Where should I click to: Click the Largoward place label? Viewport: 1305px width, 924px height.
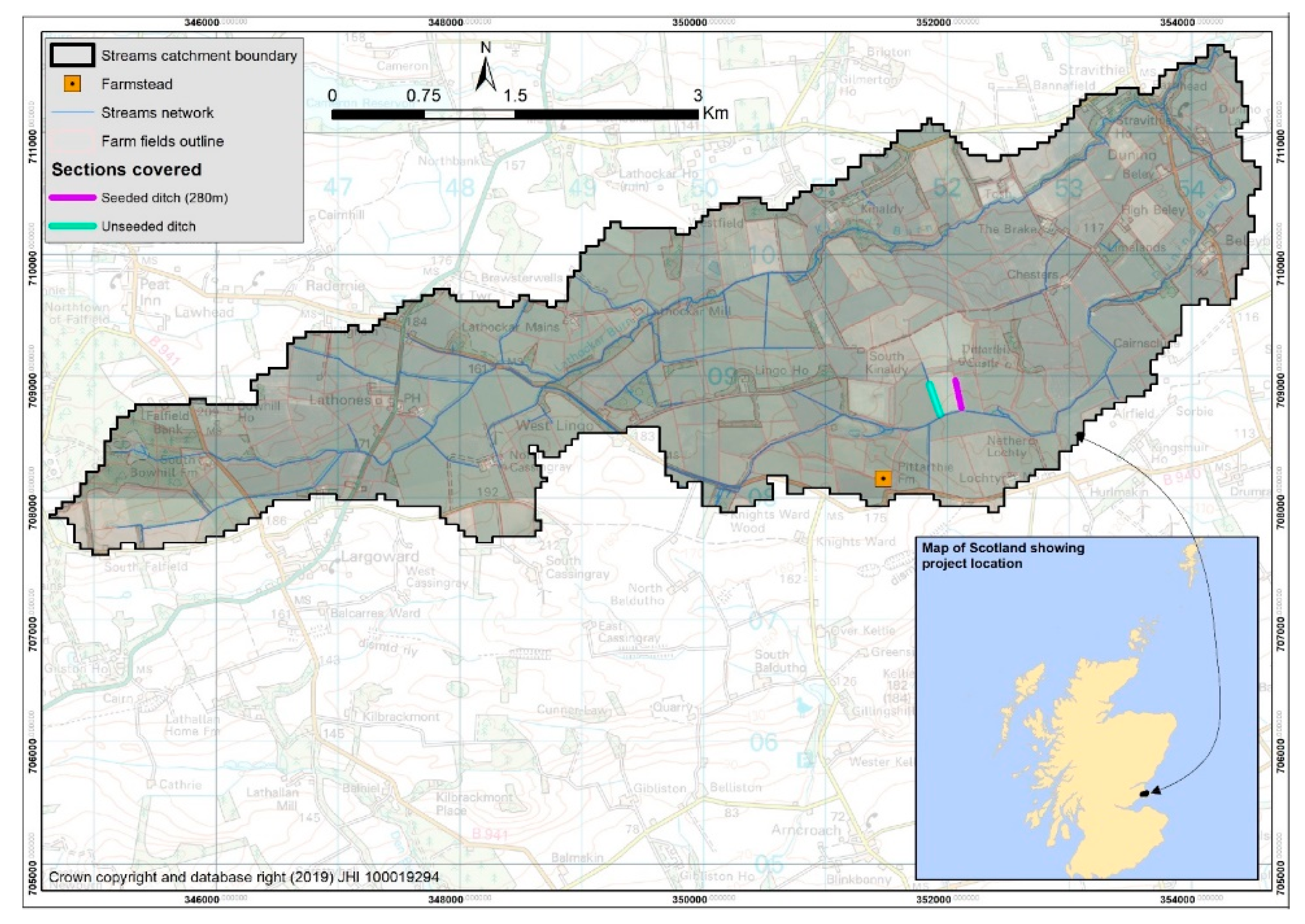point(380,557)
